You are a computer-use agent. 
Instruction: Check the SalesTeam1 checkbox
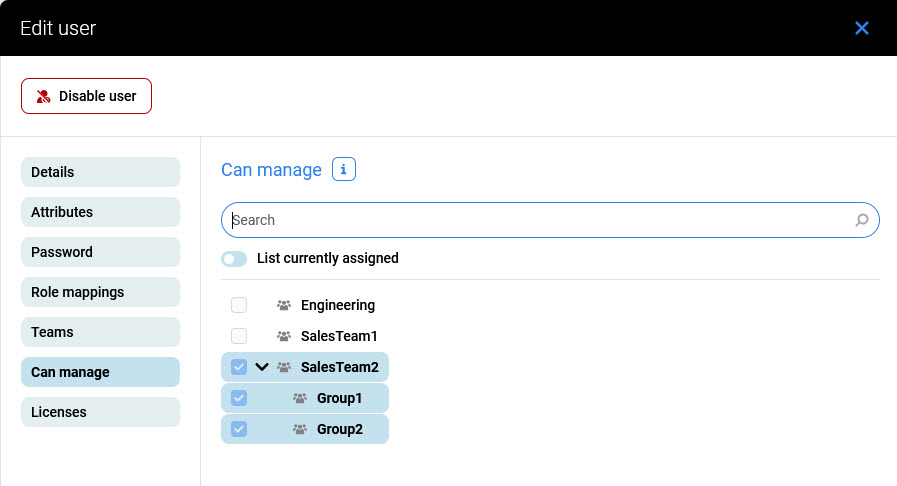point(239,336)
